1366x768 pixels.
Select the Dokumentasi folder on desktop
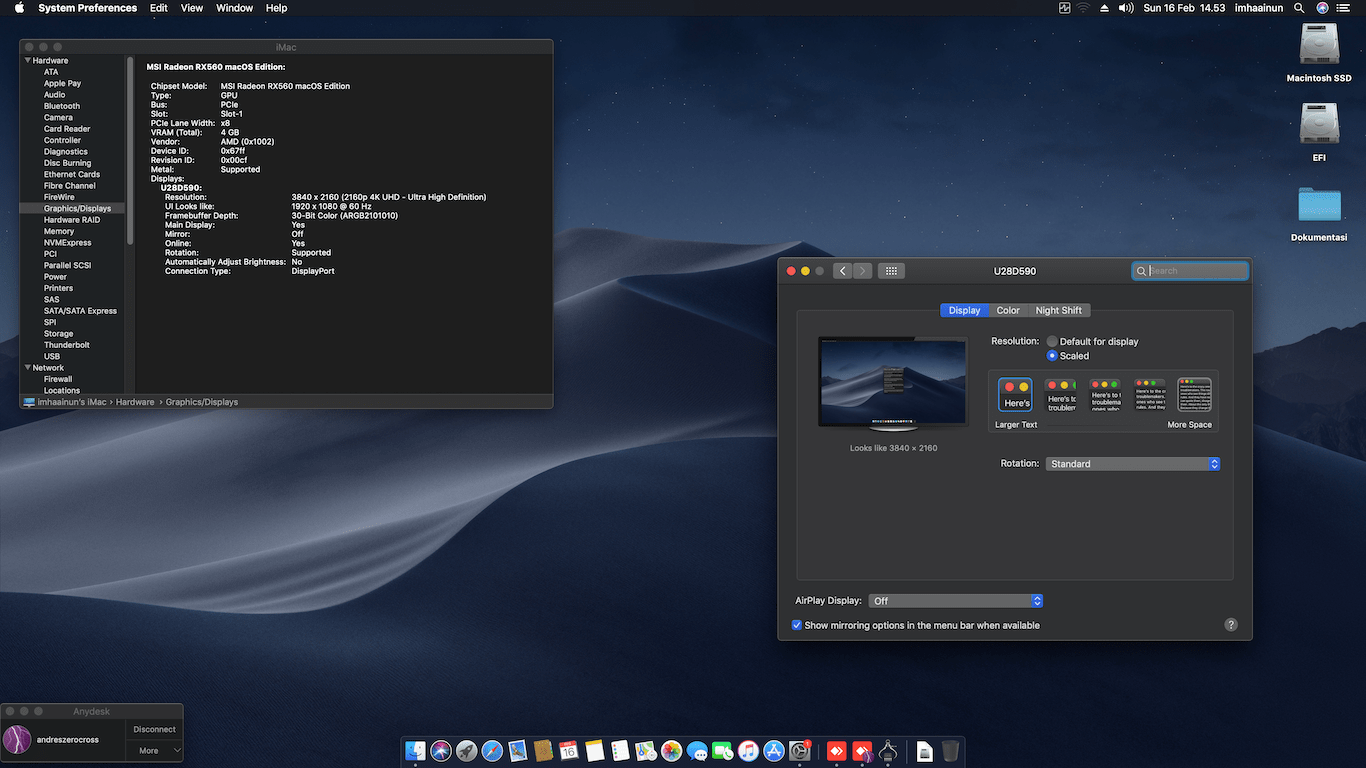(1319, 204)
